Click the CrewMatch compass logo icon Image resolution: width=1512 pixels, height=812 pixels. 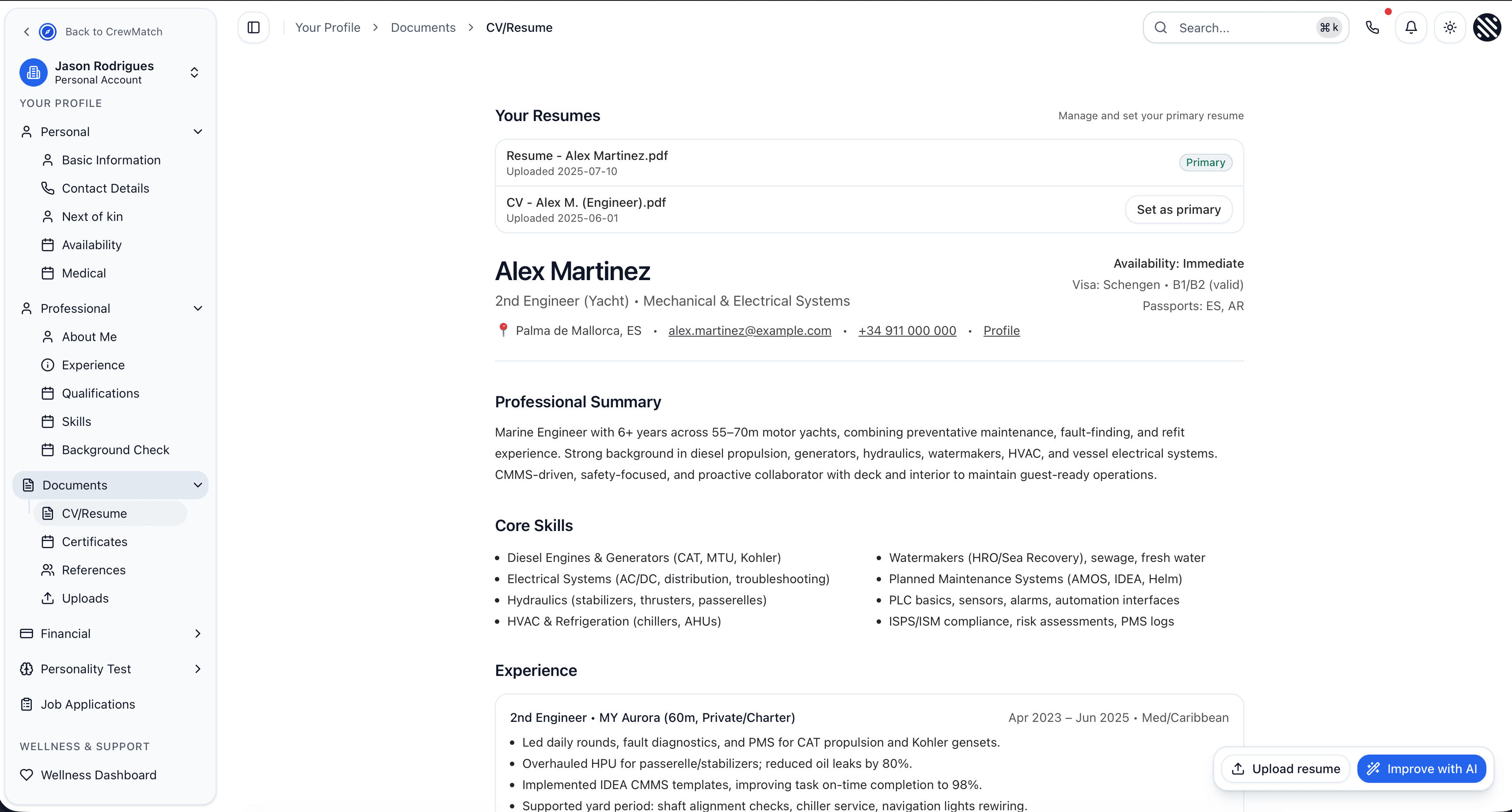(48, 32)
